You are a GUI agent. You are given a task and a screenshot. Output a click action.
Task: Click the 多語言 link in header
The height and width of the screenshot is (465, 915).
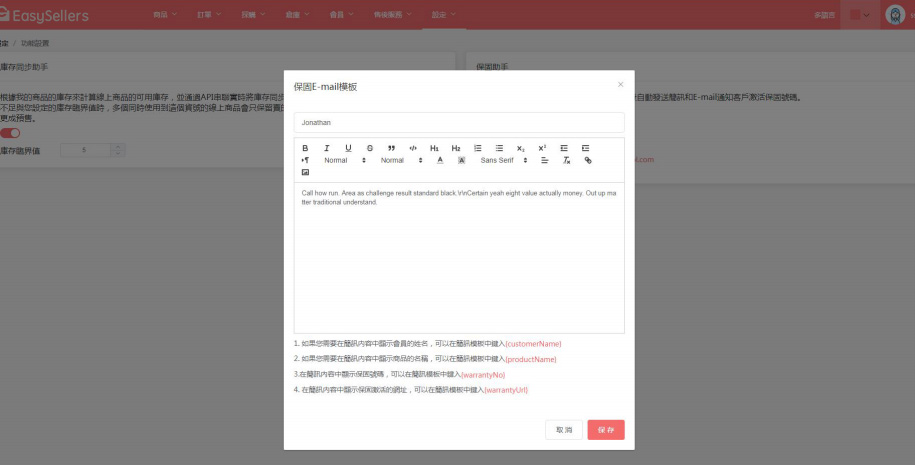click(x=824, y=15)
